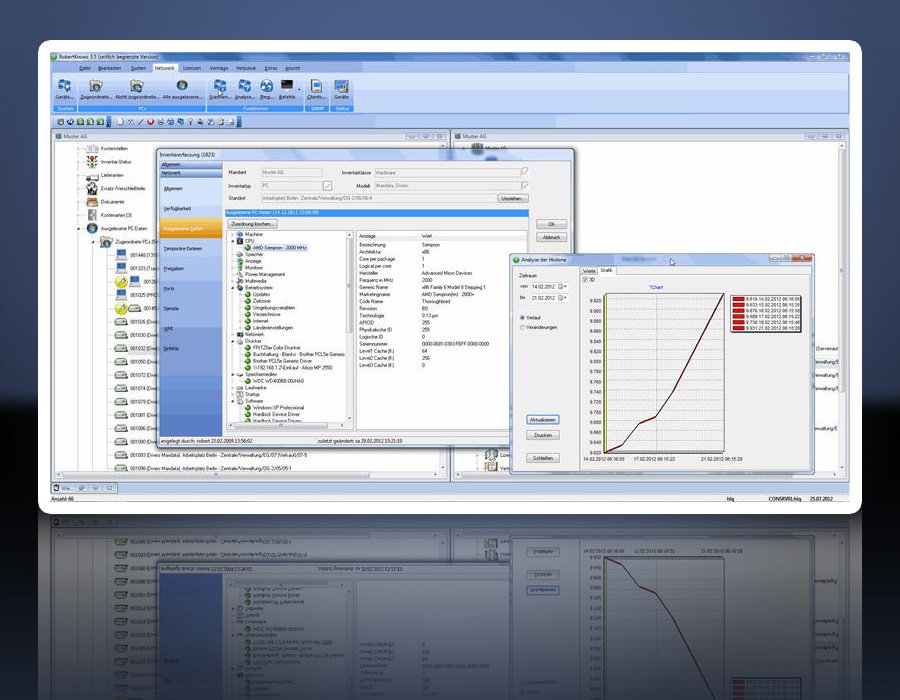Collapse the Betriebssystem tree node
This screenshot has width=900, height=700.
click(233, 287)
